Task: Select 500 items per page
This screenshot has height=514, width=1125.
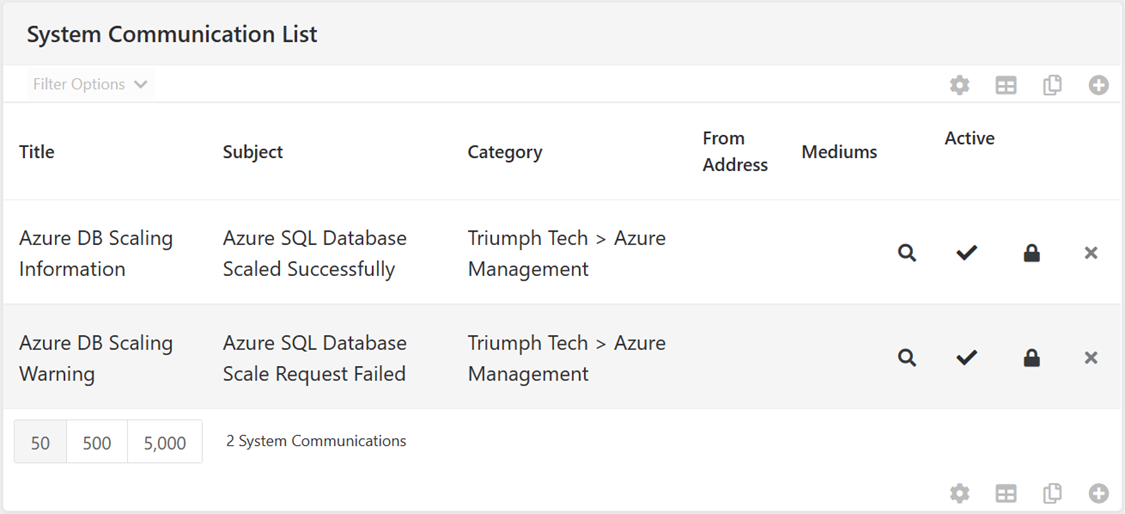Action: (x=97, y=442)
